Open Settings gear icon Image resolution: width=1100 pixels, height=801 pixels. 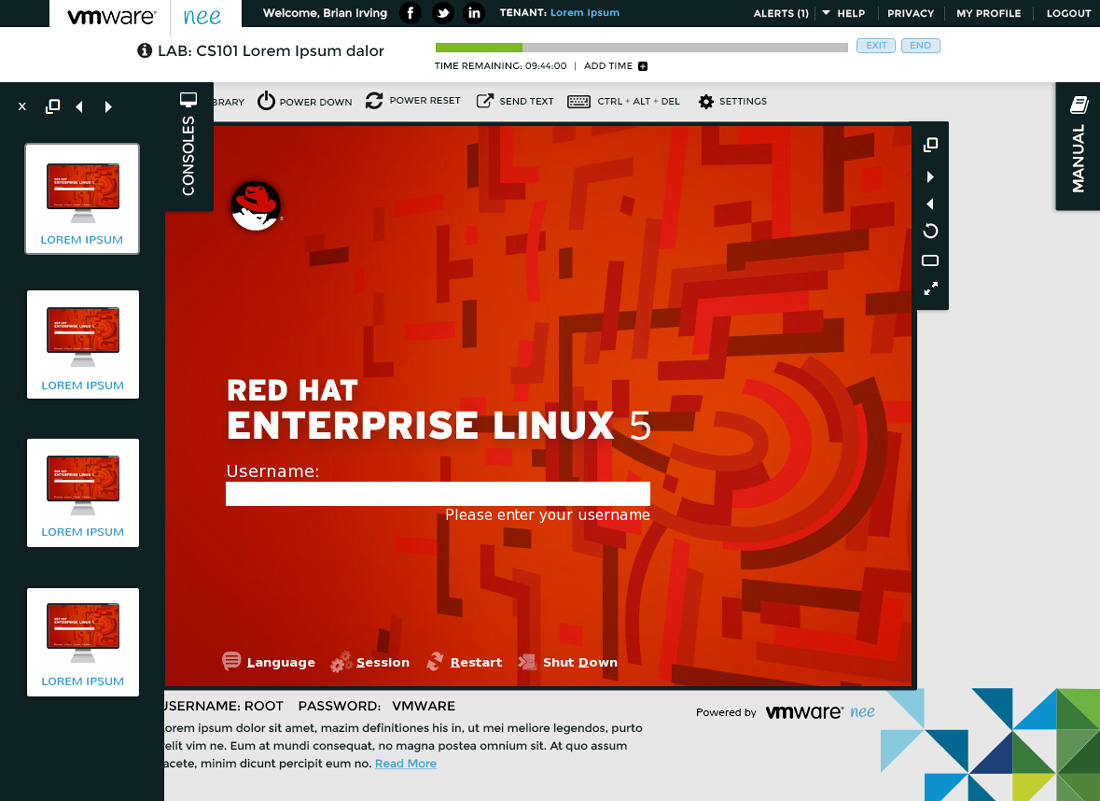point(706,102)
